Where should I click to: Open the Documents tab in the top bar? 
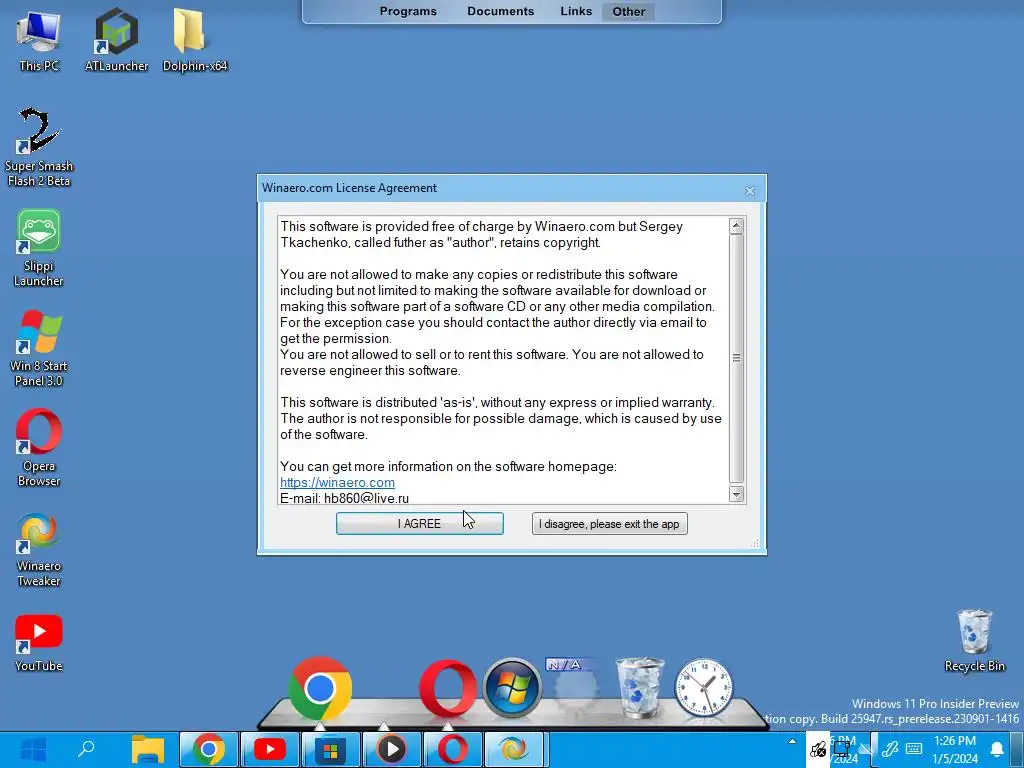tap(500, 11)
